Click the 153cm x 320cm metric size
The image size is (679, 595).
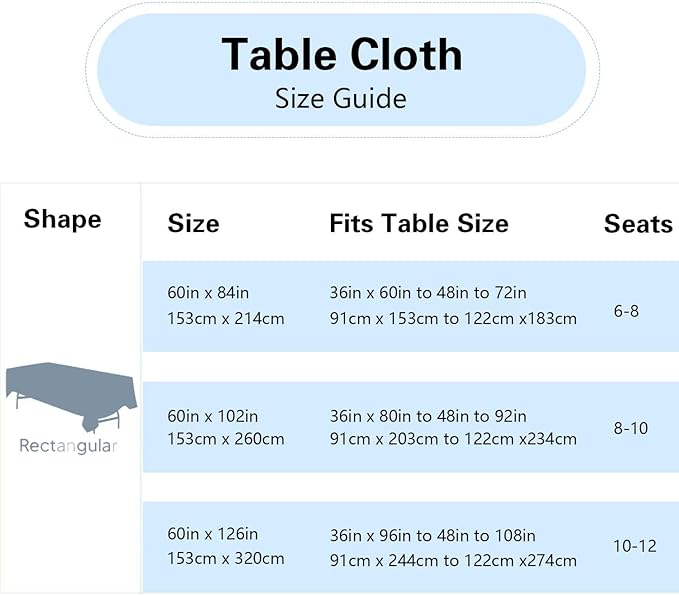[x=226, y=558]
